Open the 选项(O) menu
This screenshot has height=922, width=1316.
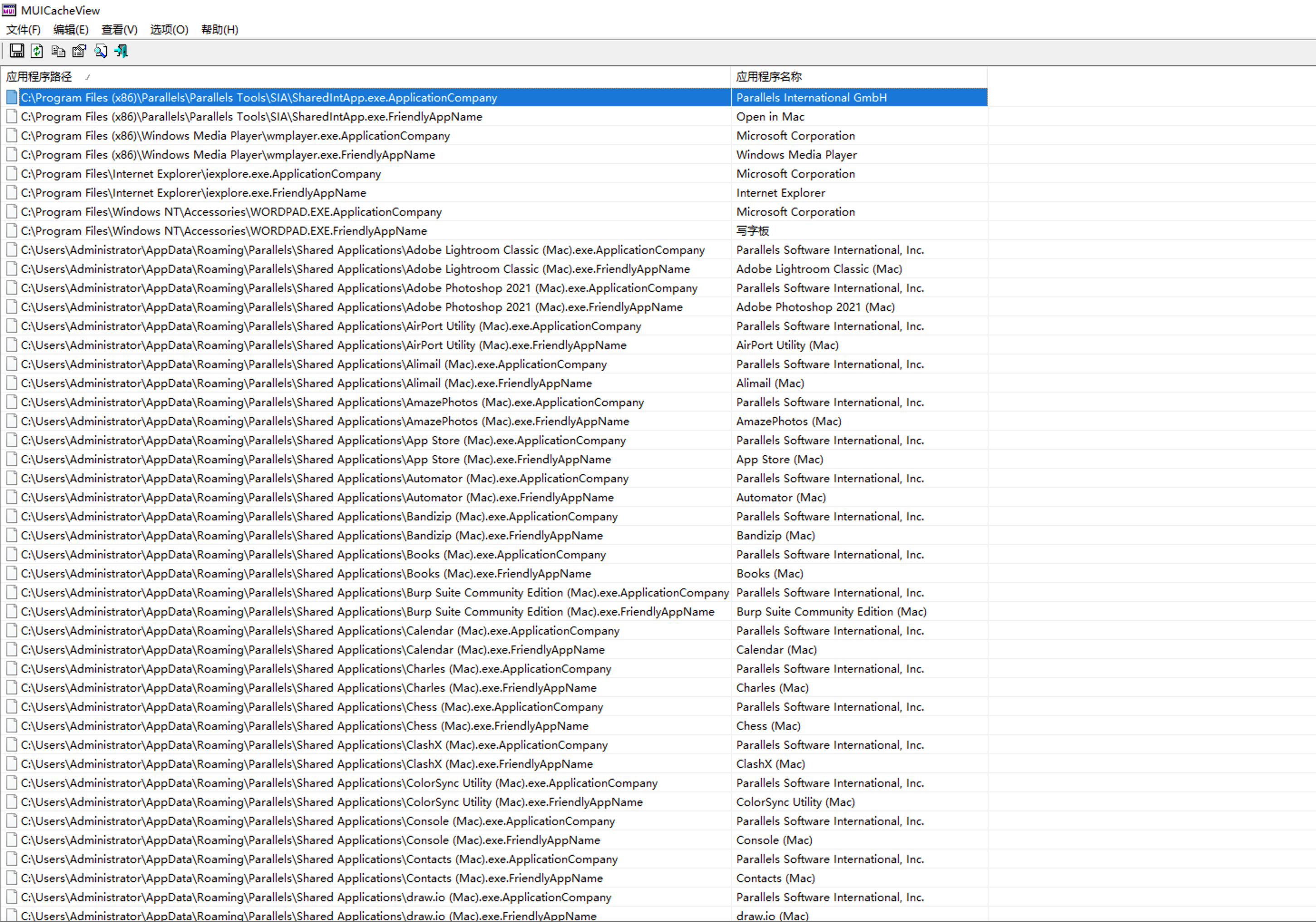coord(169,30)
